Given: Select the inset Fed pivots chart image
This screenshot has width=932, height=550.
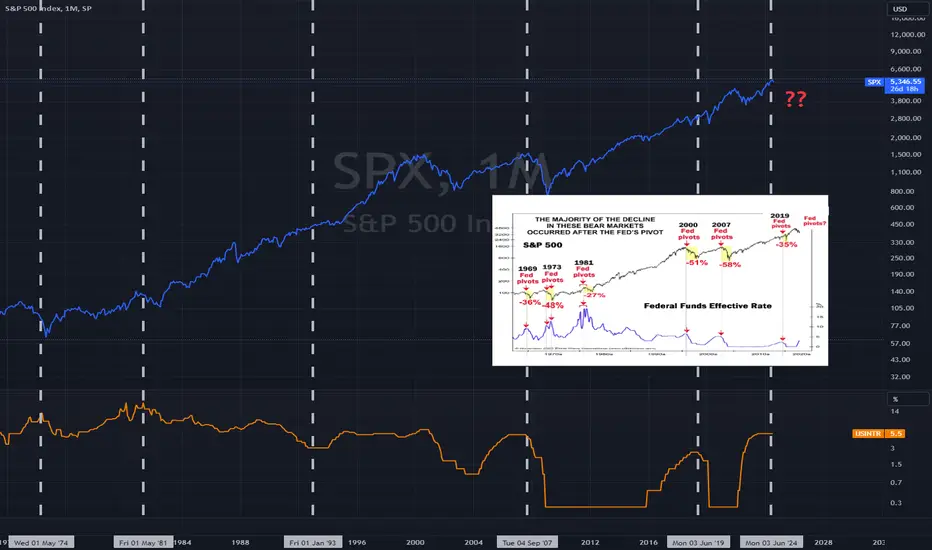Looking at the screenshot, I should (x=660, y=280).
